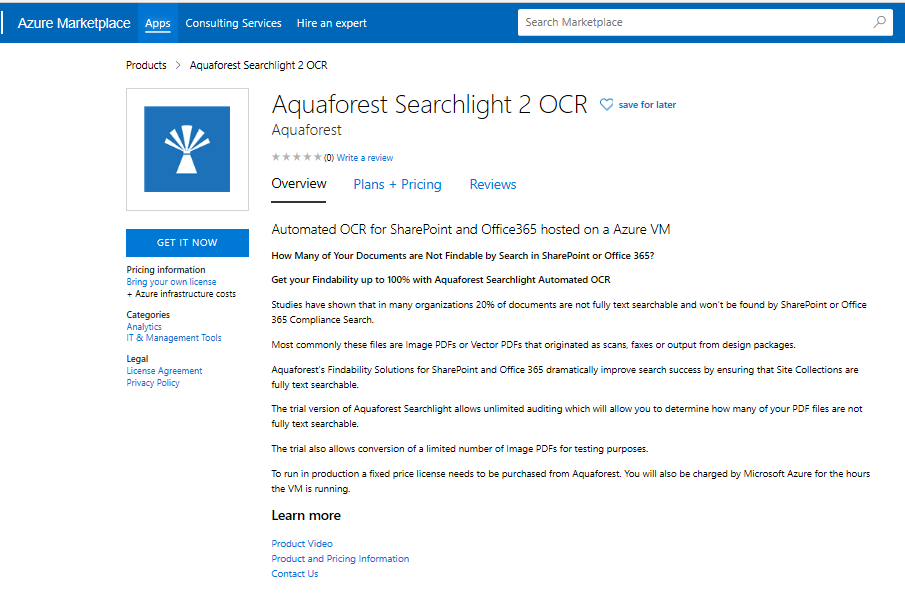Click the breadcrumb chevron separator

(178, 65)
